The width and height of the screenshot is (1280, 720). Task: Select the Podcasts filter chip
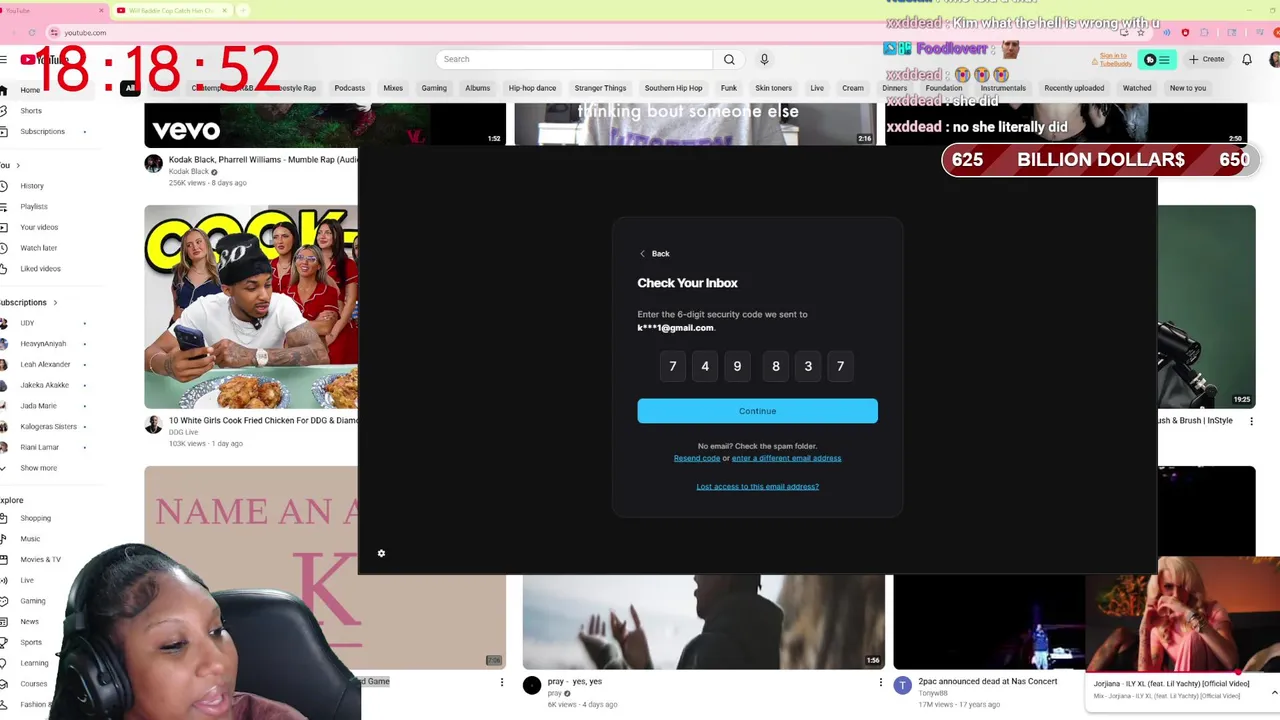pos(350,88)
